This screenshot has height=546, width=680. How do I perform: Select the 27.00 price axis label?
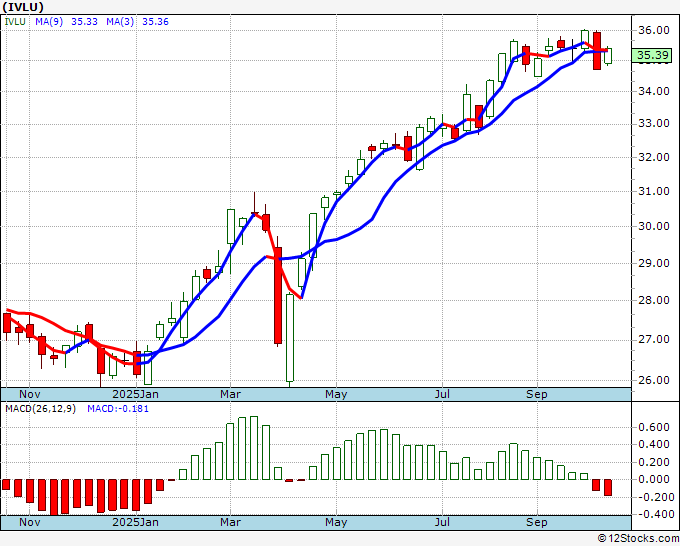pos(653,339)
